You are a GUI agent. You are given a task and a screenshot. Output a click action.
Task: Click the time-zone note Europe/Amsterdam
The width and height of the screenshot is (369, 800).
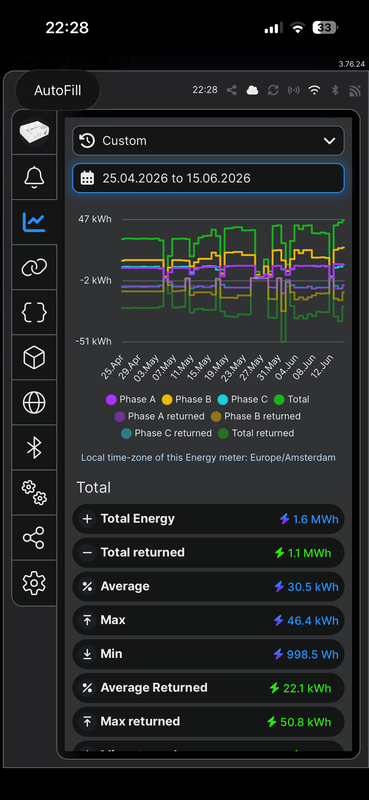208,458
